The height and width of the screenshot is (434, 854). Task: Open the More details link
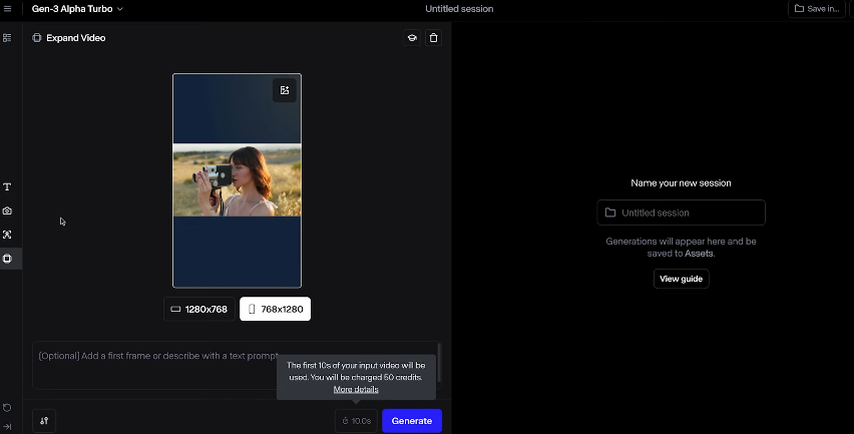[356, 389]
